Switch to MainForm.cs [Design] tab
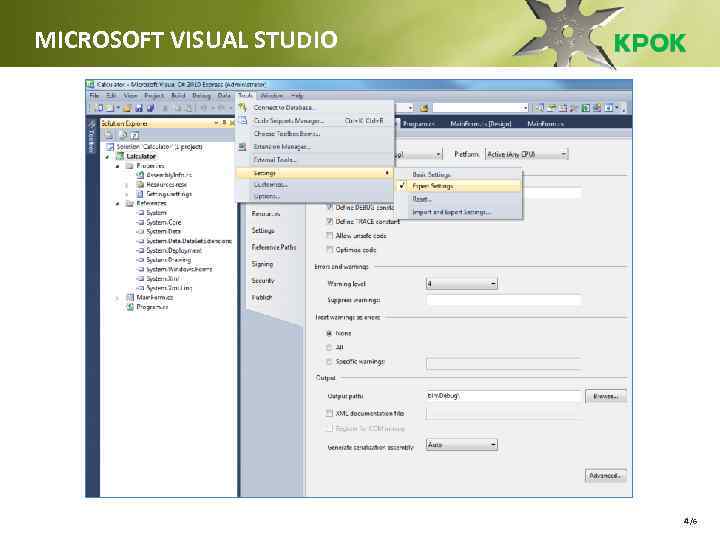This screenshot has height=540, width=720. click(480, 124)
